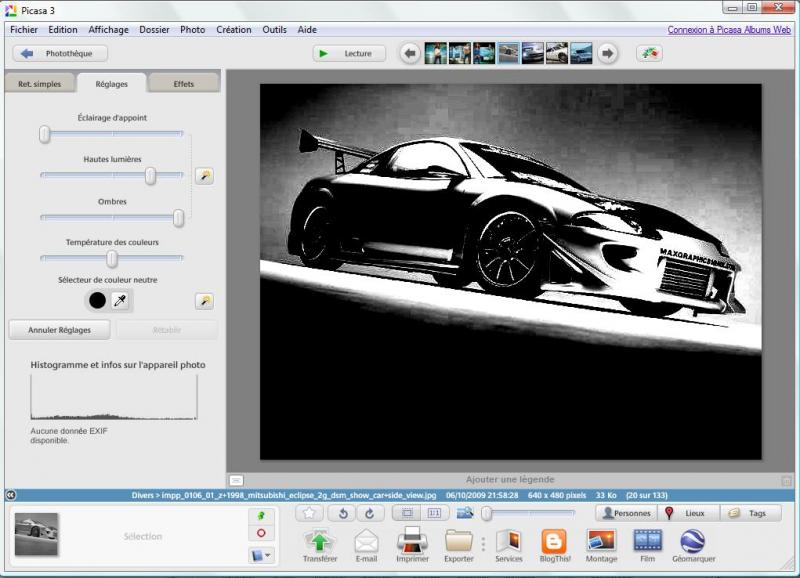800x578 pixels.
Task: Click the colorful experimental edit icon
Action: coord(649,54)
